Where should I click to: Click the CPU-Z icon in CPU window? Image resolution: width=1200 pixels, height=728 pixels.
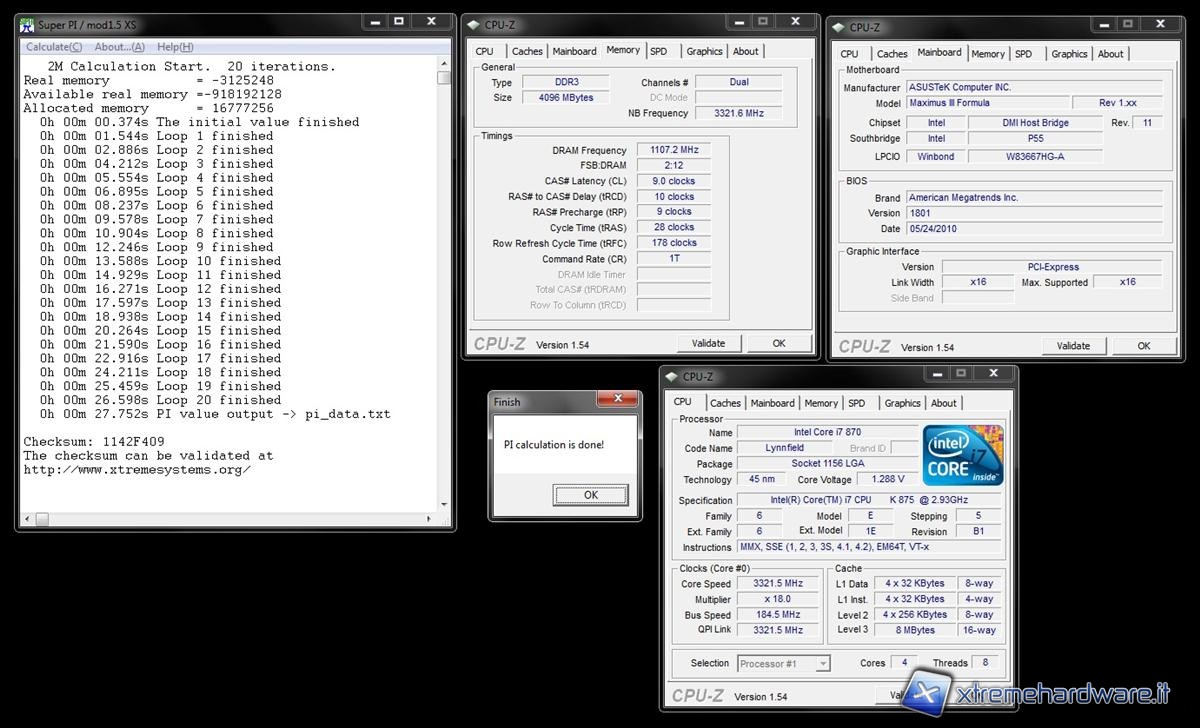pyautogui.click(x=673, y=377)
